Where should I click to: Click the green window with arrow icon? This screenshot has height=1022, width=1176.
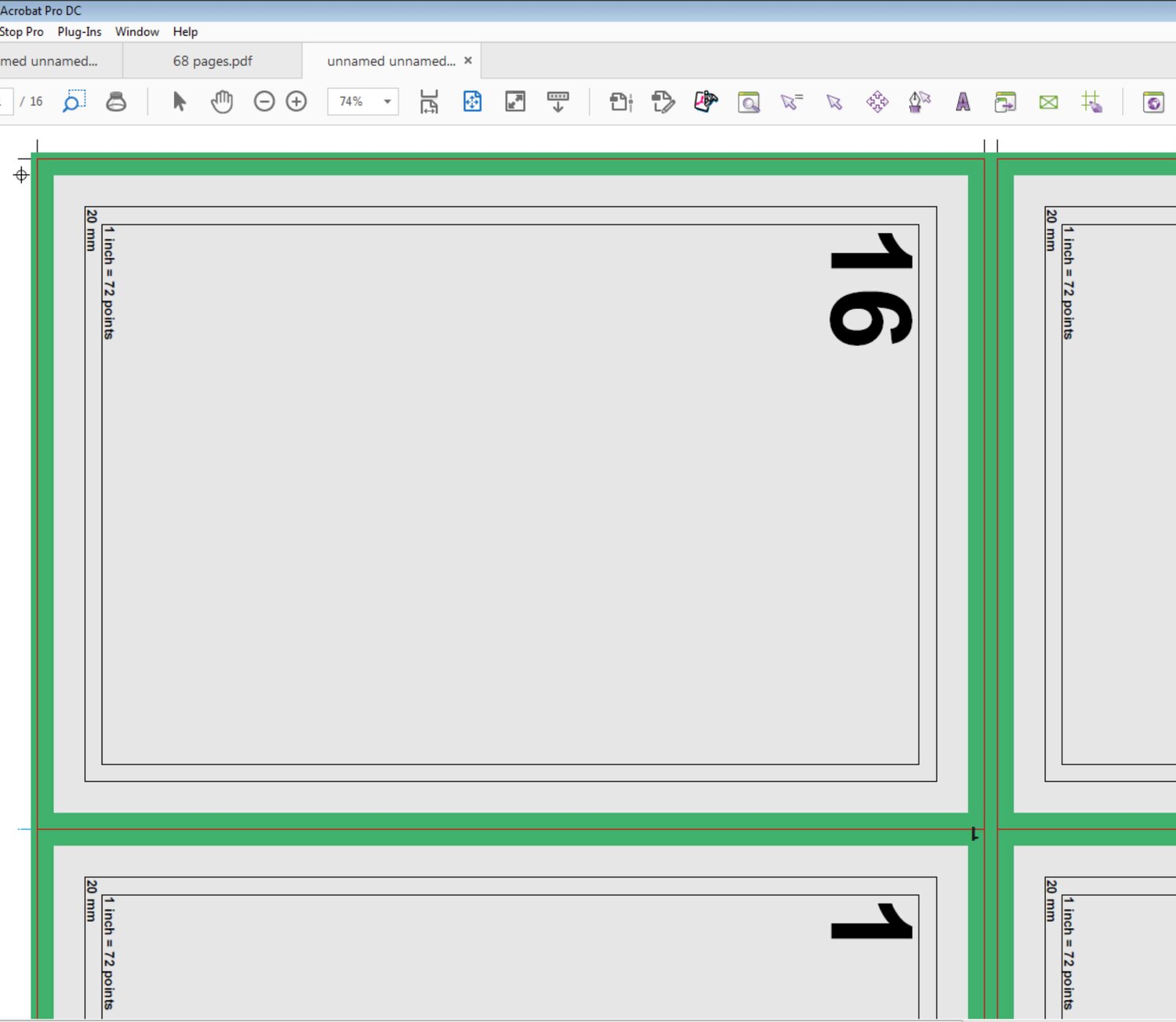1005,102
